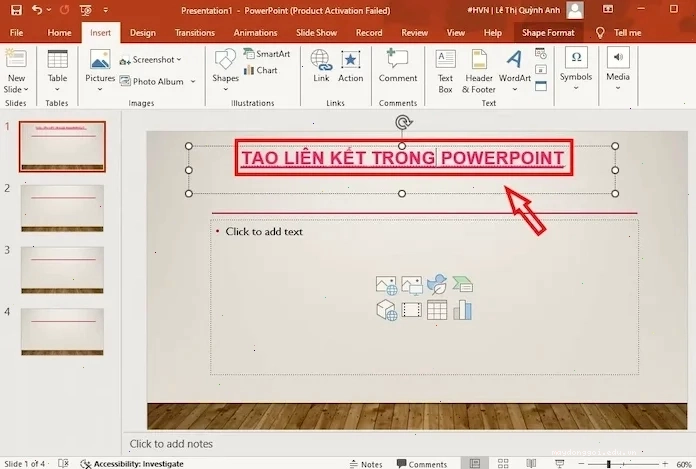The width and height of the screenshot is (696, 469).
Task: Click the 'Click to add text' placeholder
Action: click(x=264, y=232)
